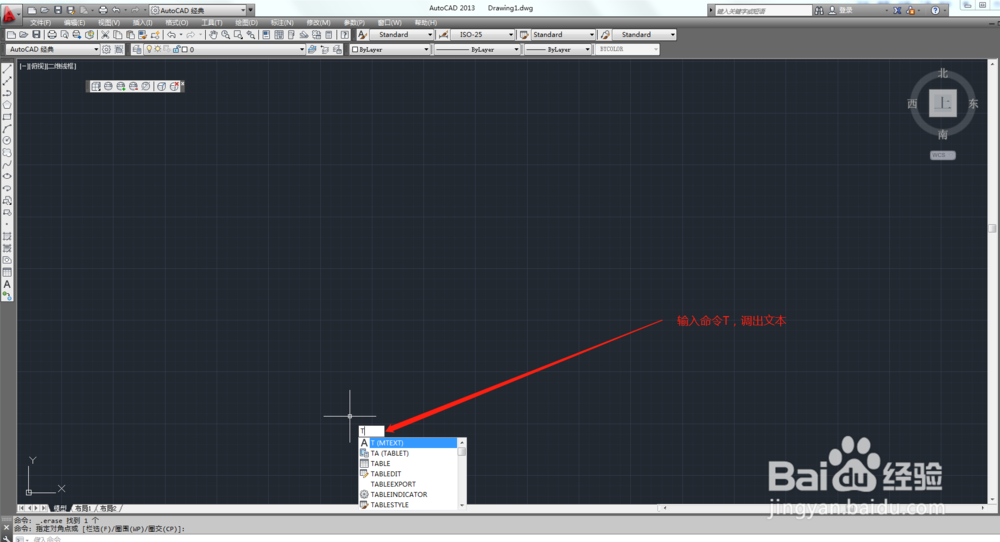1000x542 pixels.
Task: Select TABLESTYLE command suggestion
Action: coord(409,504)
